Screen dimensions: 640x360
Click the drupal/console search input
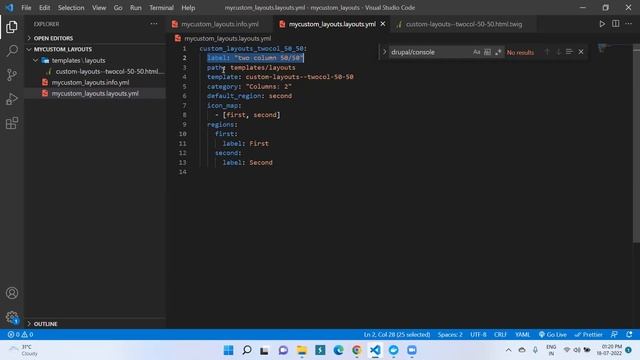point(430,52)
